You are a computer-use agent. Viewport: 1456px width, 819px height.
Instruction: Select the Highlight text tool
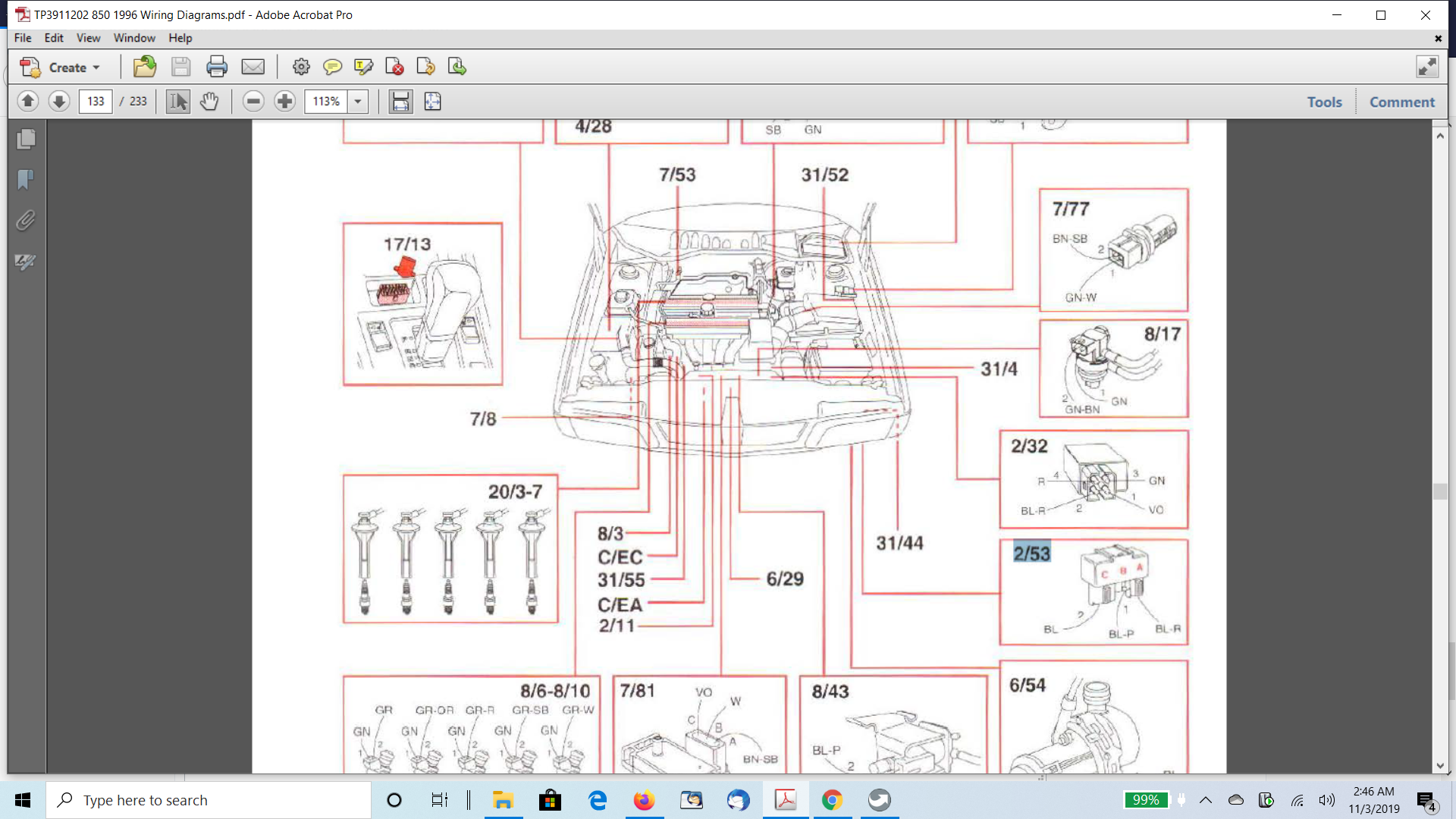[363, 67]
